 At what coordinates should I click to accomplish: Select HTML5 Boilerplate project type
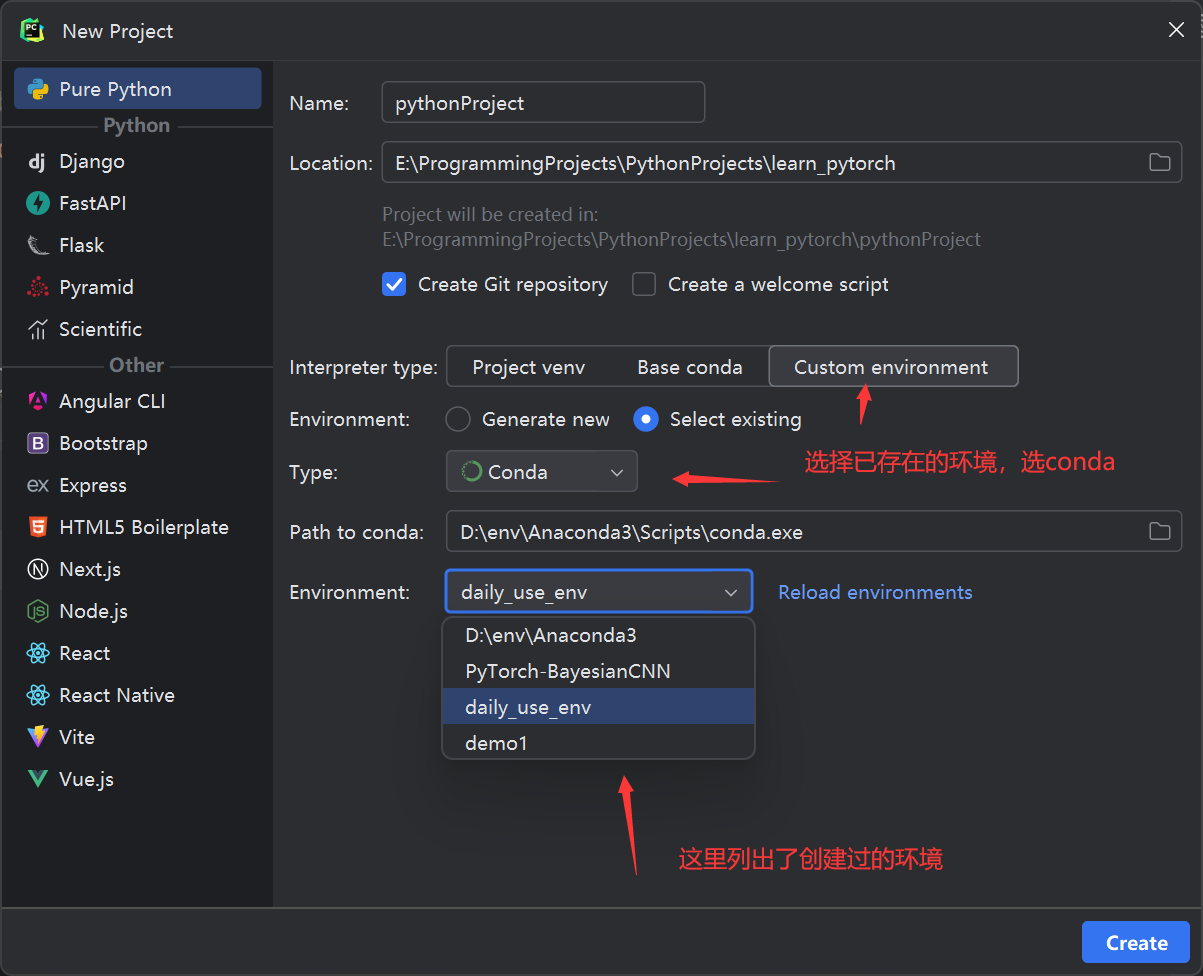[x=137, y=527]
